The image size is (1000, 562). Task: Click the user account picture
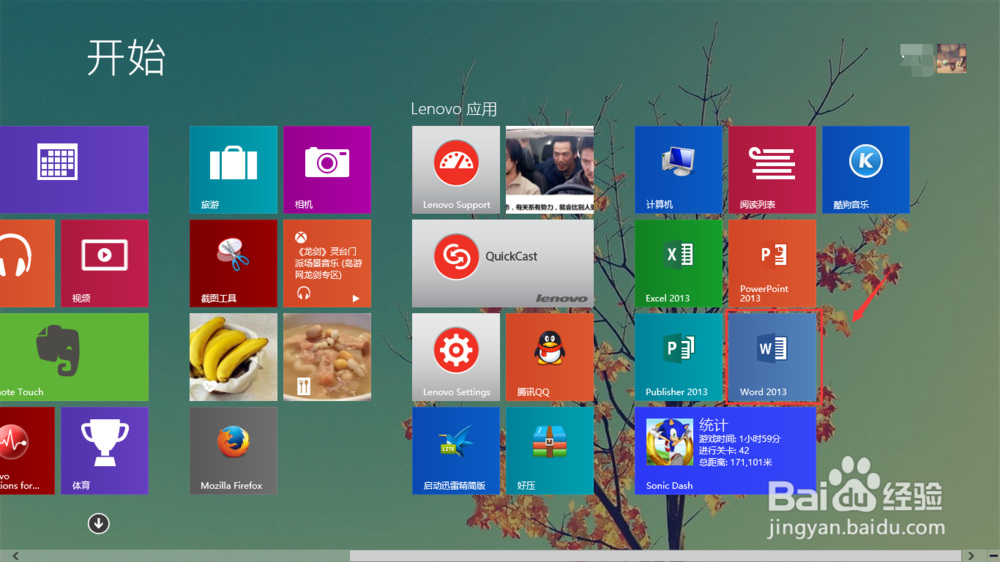pos(951,59)
